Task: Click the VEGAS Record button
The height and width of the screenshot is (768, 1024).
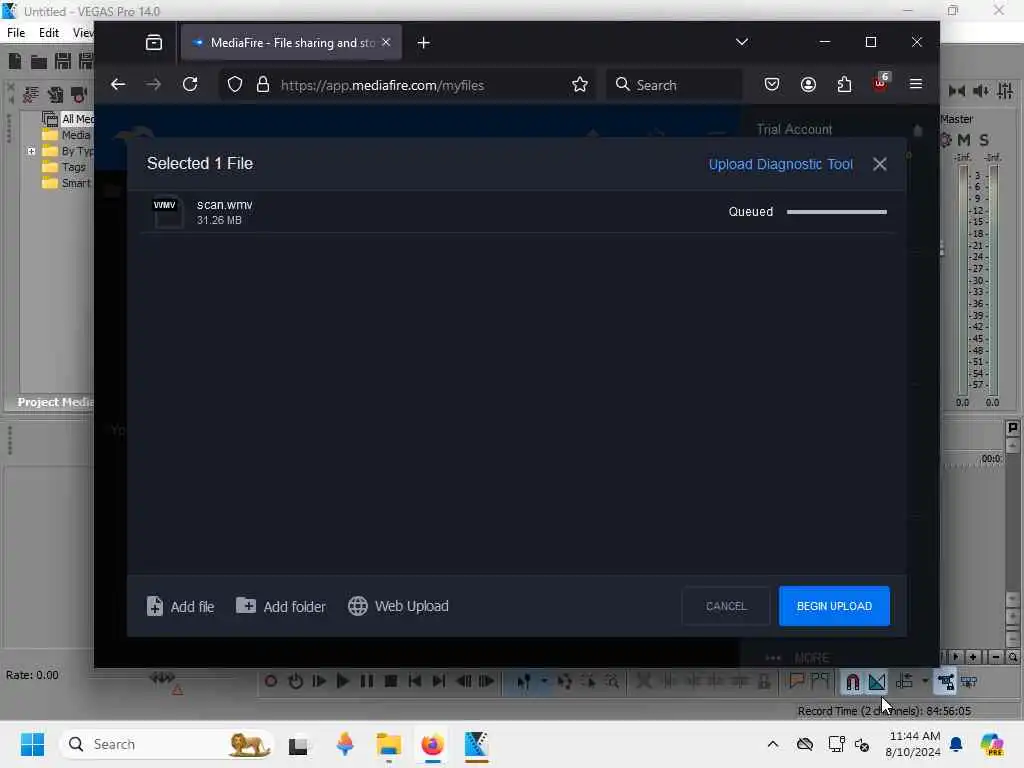Action: click(x=270, y=682)
